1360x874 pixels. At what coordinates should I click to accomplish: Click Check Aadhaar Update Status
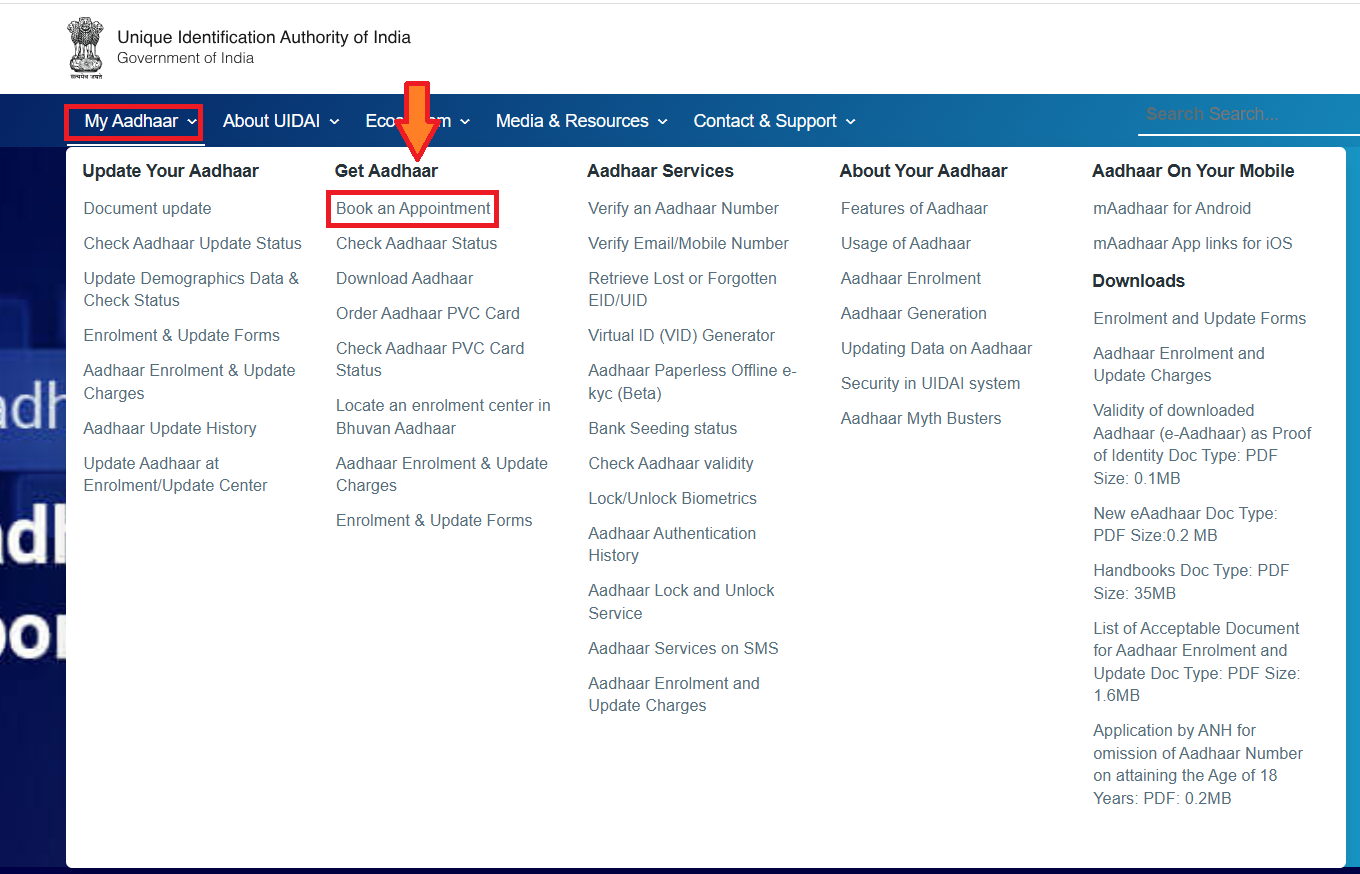(193, 244)
